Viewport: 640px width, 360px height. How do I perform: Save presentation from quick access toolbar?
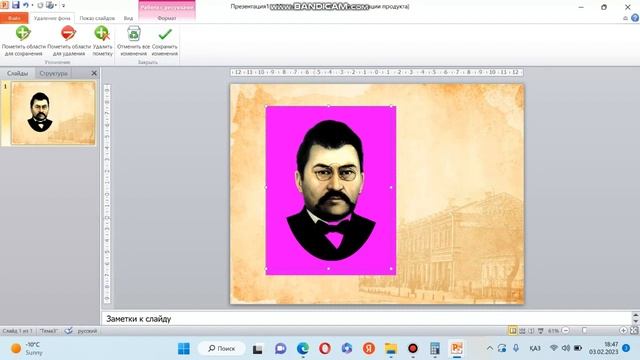[x=16, y=5]
